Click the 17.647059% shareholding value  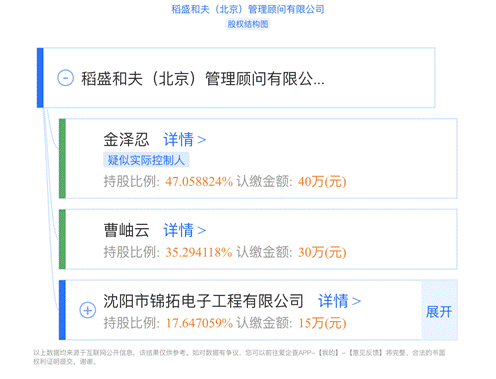click(x=199, y=323)
